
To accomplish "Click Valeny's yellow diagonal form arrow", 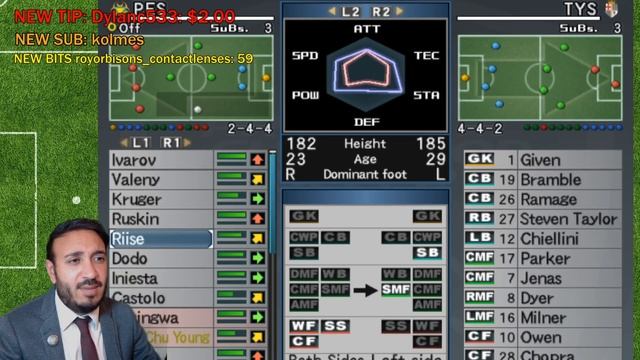I will click(258, 179).
